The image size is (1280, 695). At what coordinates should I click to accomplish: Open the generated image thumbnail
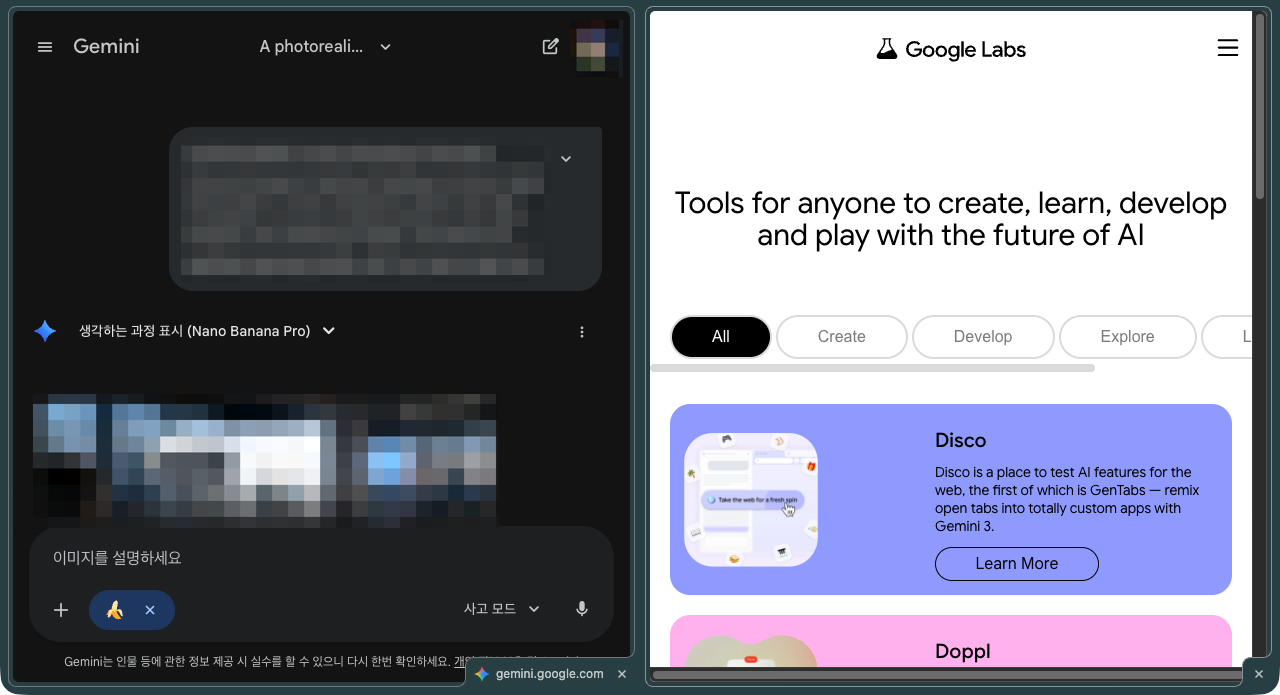pyautogui.click(x=264, y=460)
